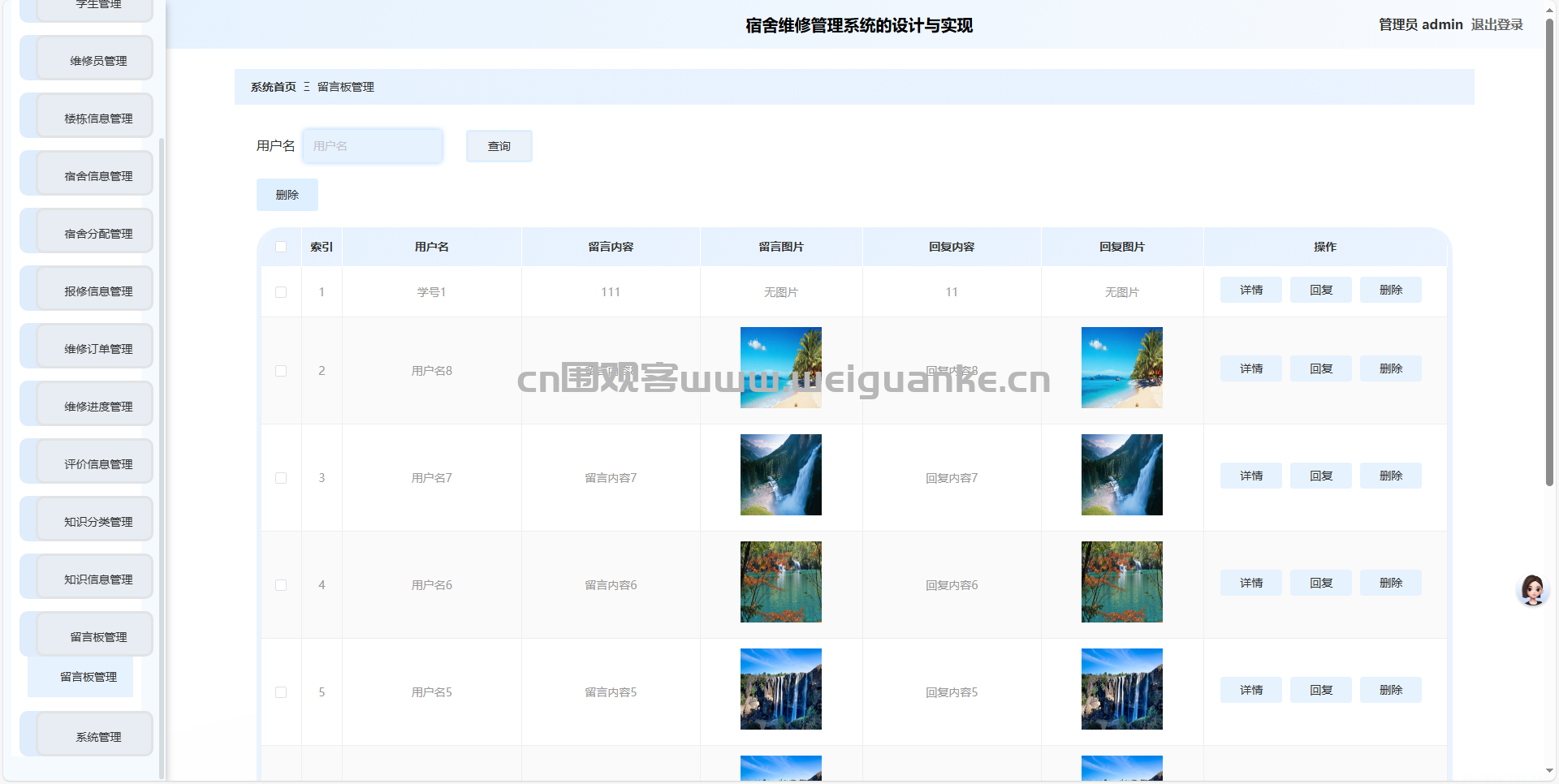
Task: Open 详情 for row 用户名8
Action: (x=1251, y=368)
